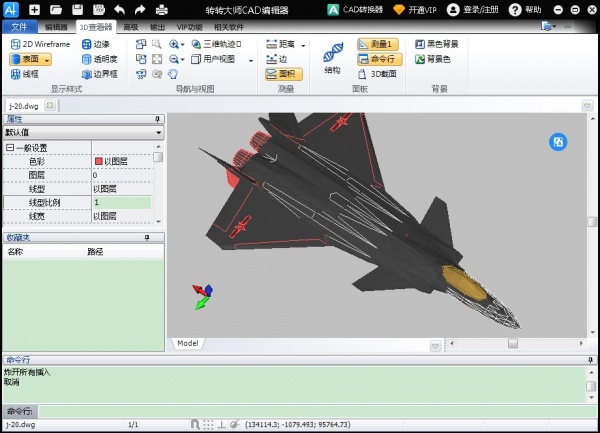
Task: Open the 默认值 properties dropdown
Action: coord(83,132)
